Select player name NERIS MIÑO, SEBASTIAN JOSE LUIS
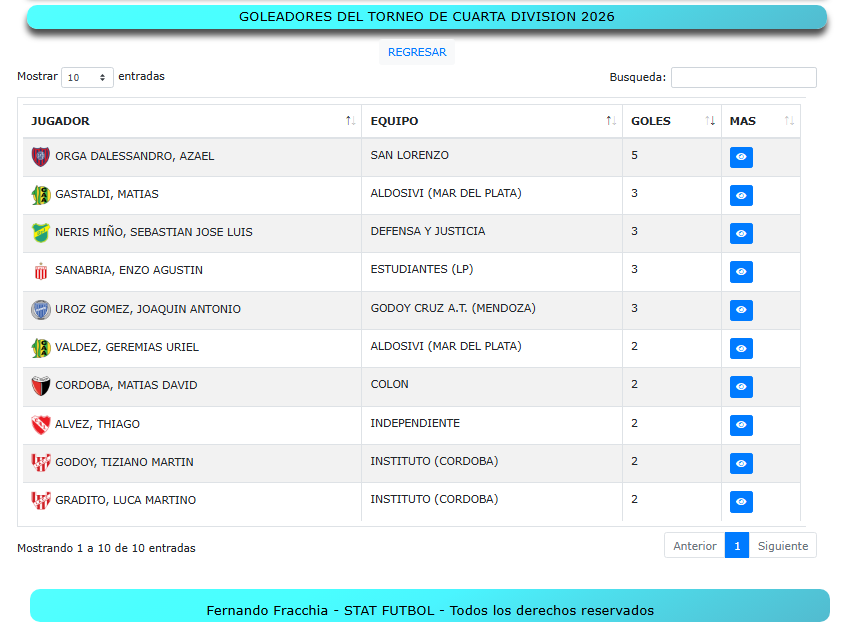The height and width of the screenshot is (643, 851). tap(154, 232)
